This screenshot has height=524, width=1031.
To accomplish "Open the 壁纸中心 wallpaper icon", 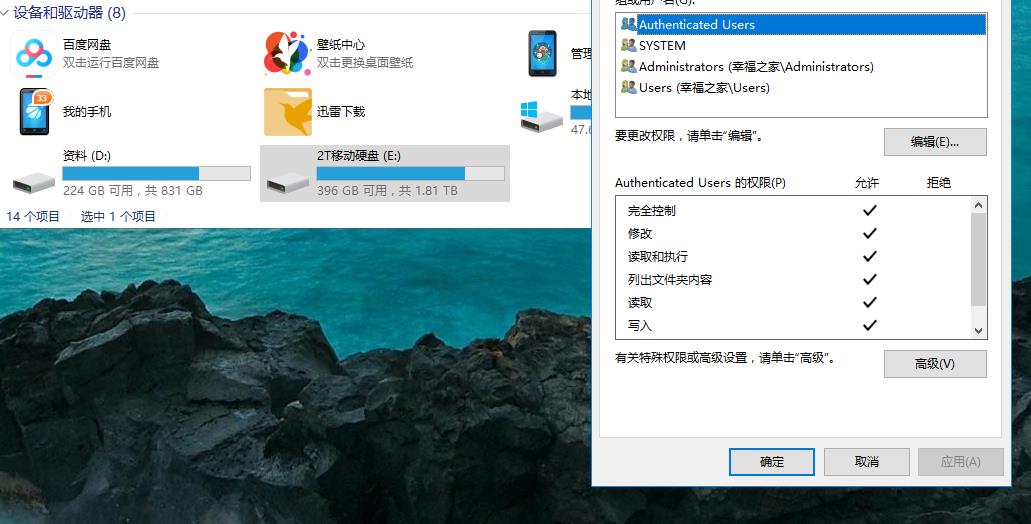I will point(287,53).
